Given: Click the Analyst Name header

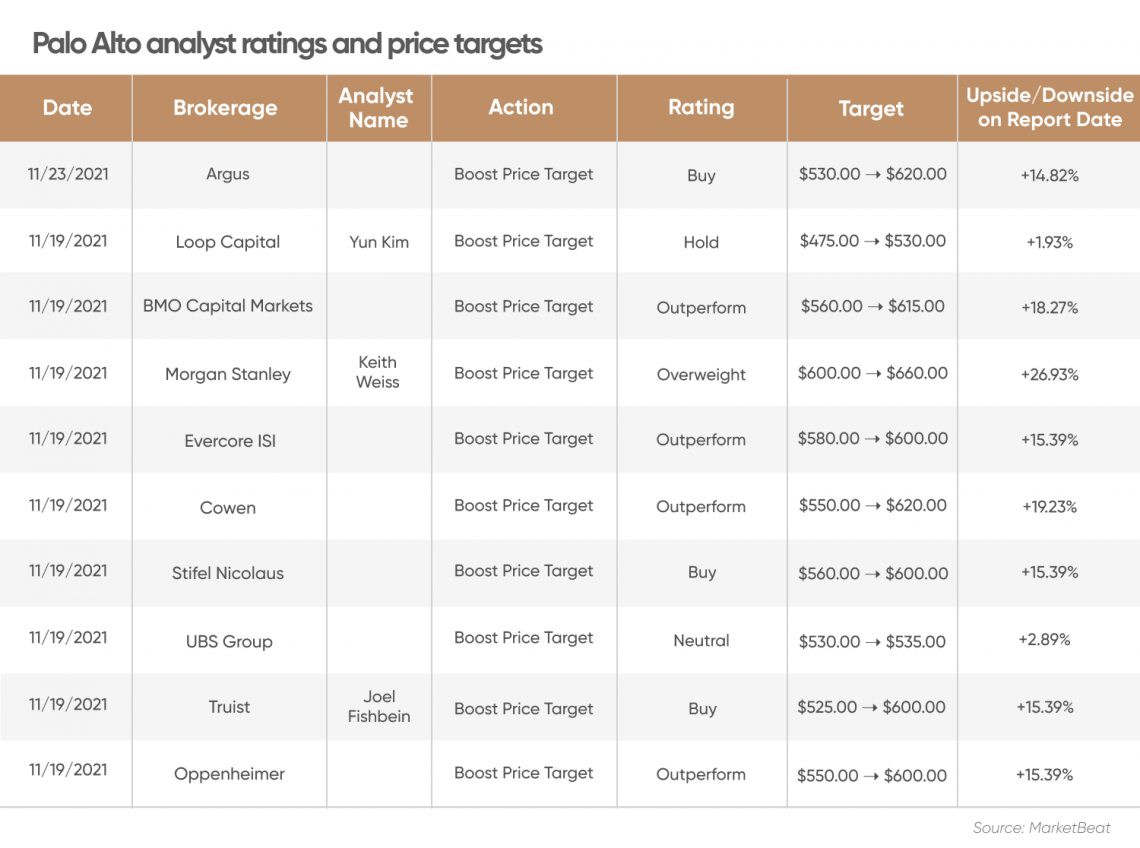Looking at the screenshot, I should 379,108.
